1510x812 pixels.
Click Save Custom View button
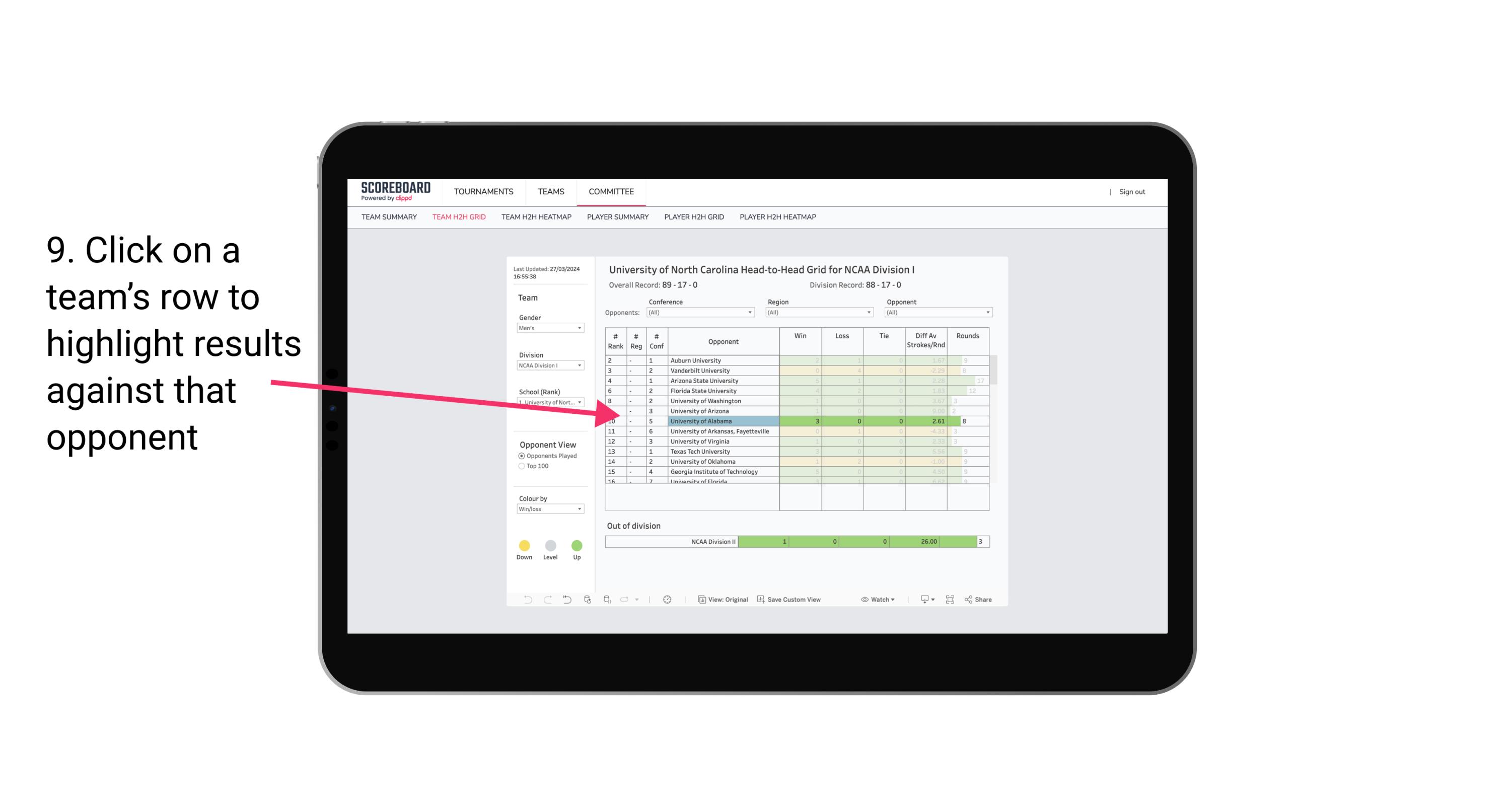(793, 600)
